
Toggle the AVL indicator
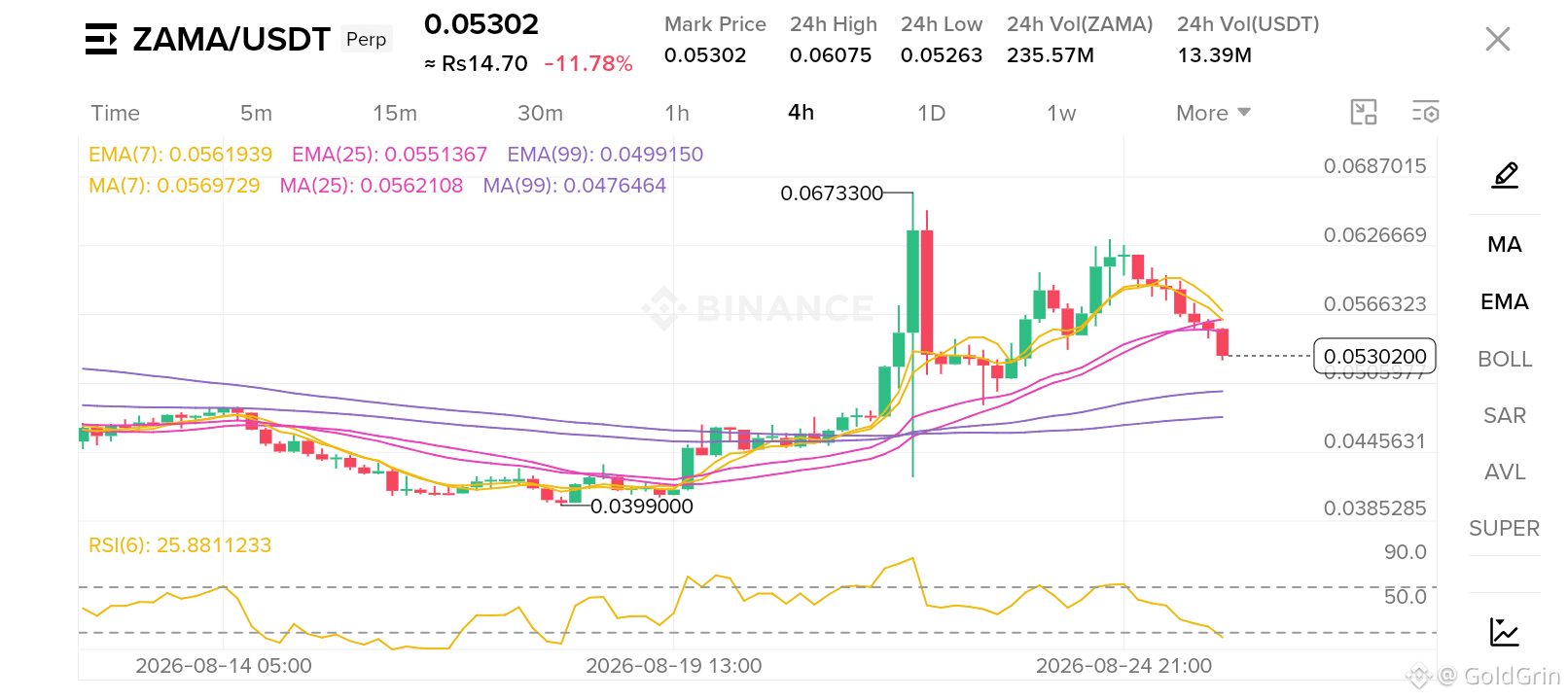click(x=1505, y=472)
